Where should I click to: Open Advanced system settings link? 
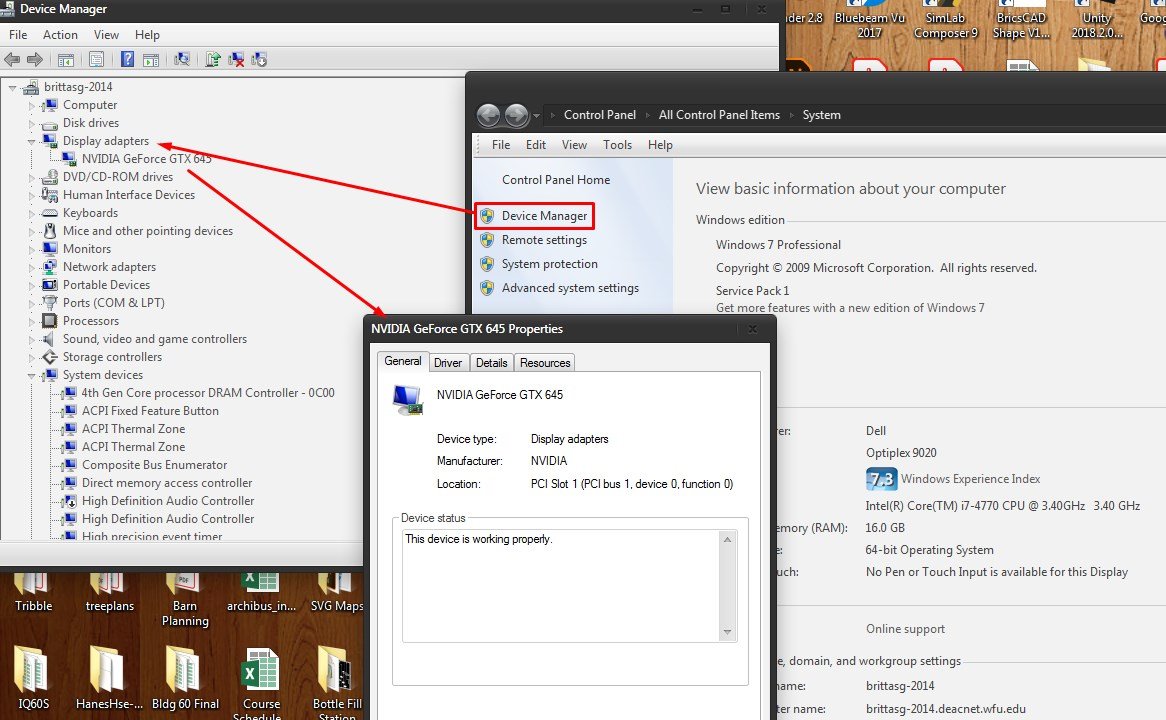coord(570,288)
